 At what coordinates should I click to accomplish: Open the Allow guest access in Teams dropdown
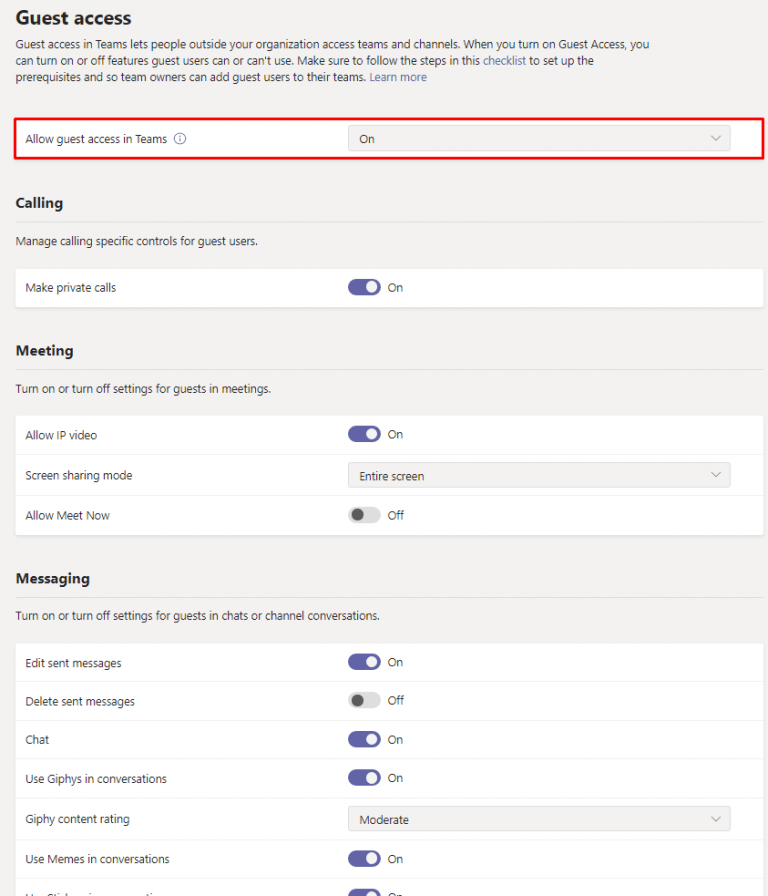[x=539, y=139]
